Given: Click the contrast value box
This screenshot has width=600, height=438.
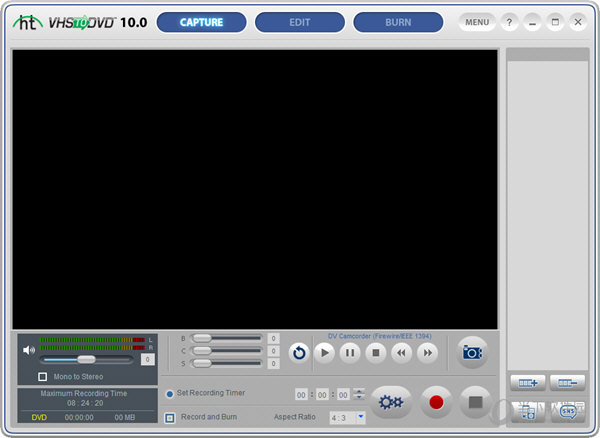Looking at the screenshot, I should 273,351.
